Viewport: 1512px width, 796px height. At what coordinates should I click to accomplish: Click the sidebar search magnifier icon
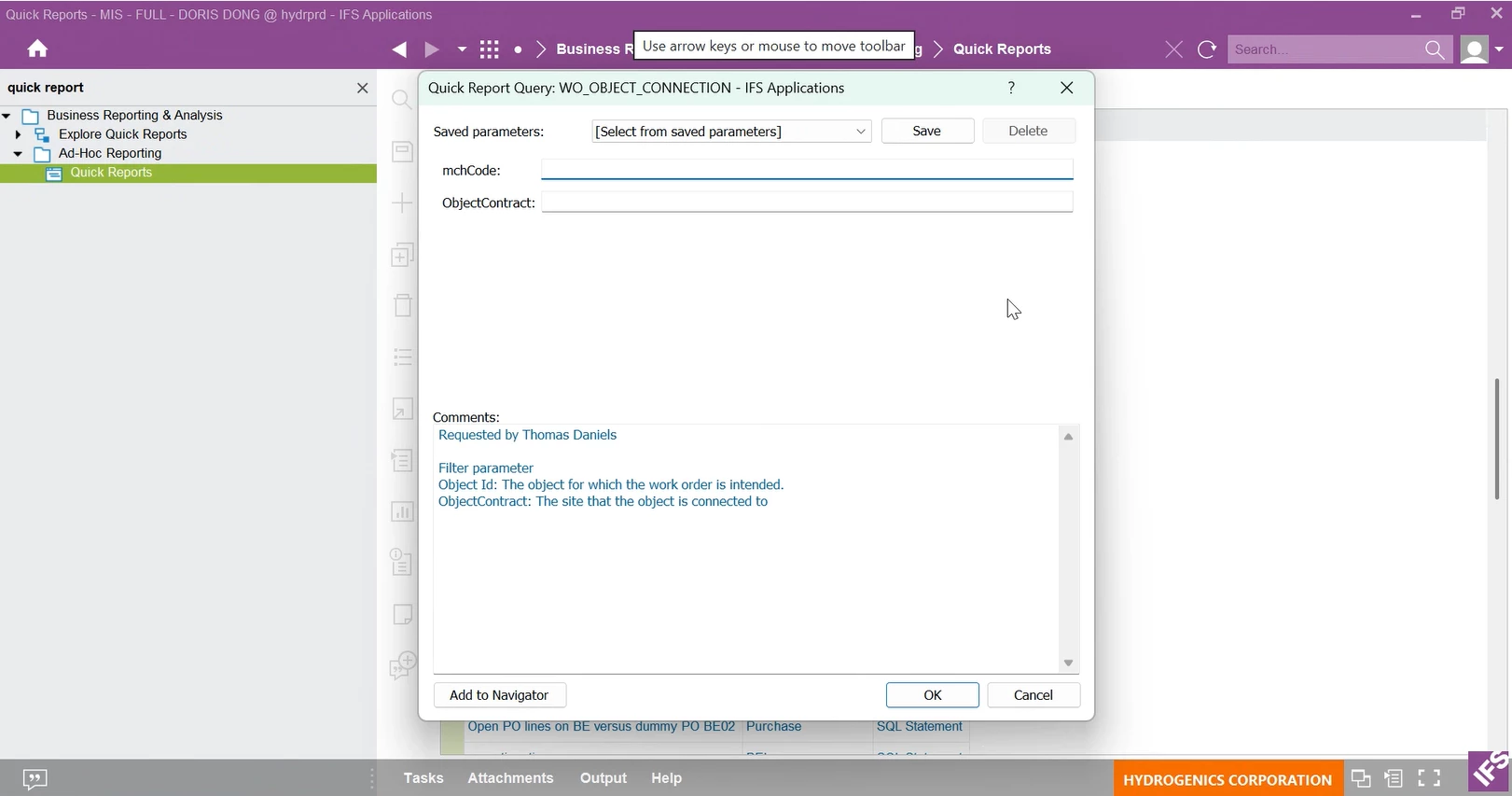(x=402, y=100)
